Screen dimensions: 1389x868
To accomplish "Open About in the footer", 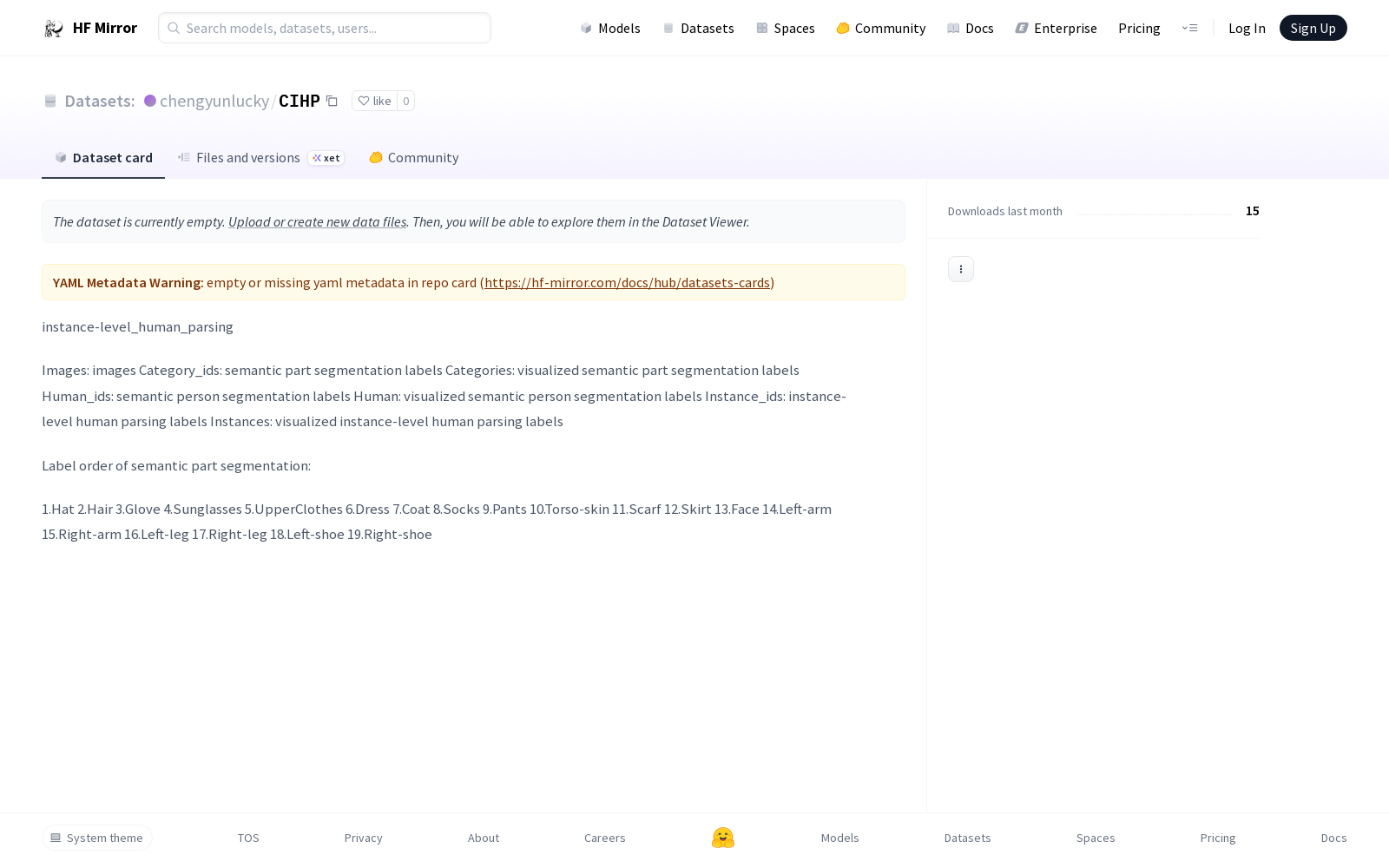I will (x=484, y=838).
